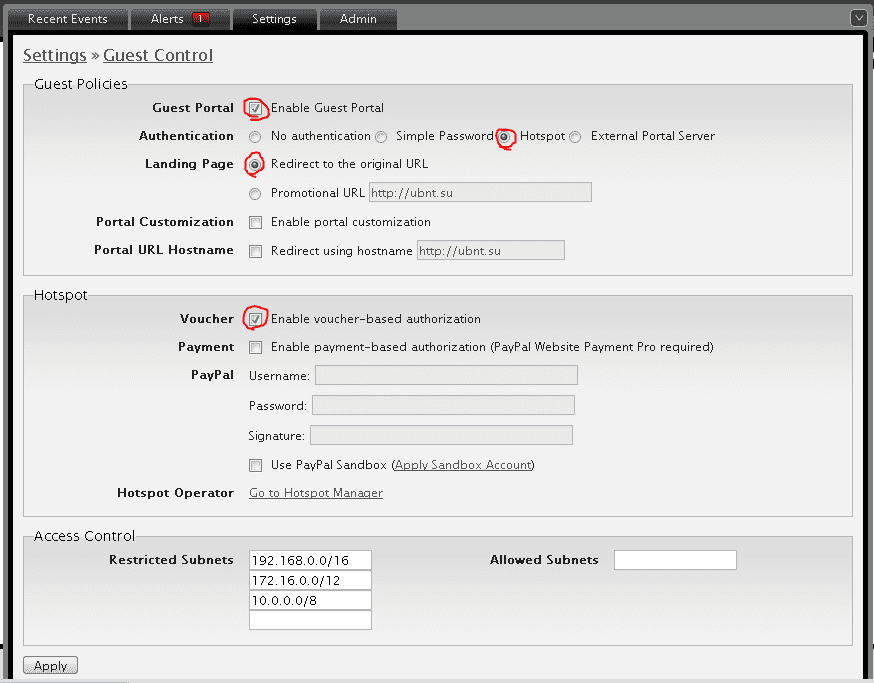The width and height of the screenshot is (874, 683).
Task: Select No authentication radio option
Action: pos(255,137)
